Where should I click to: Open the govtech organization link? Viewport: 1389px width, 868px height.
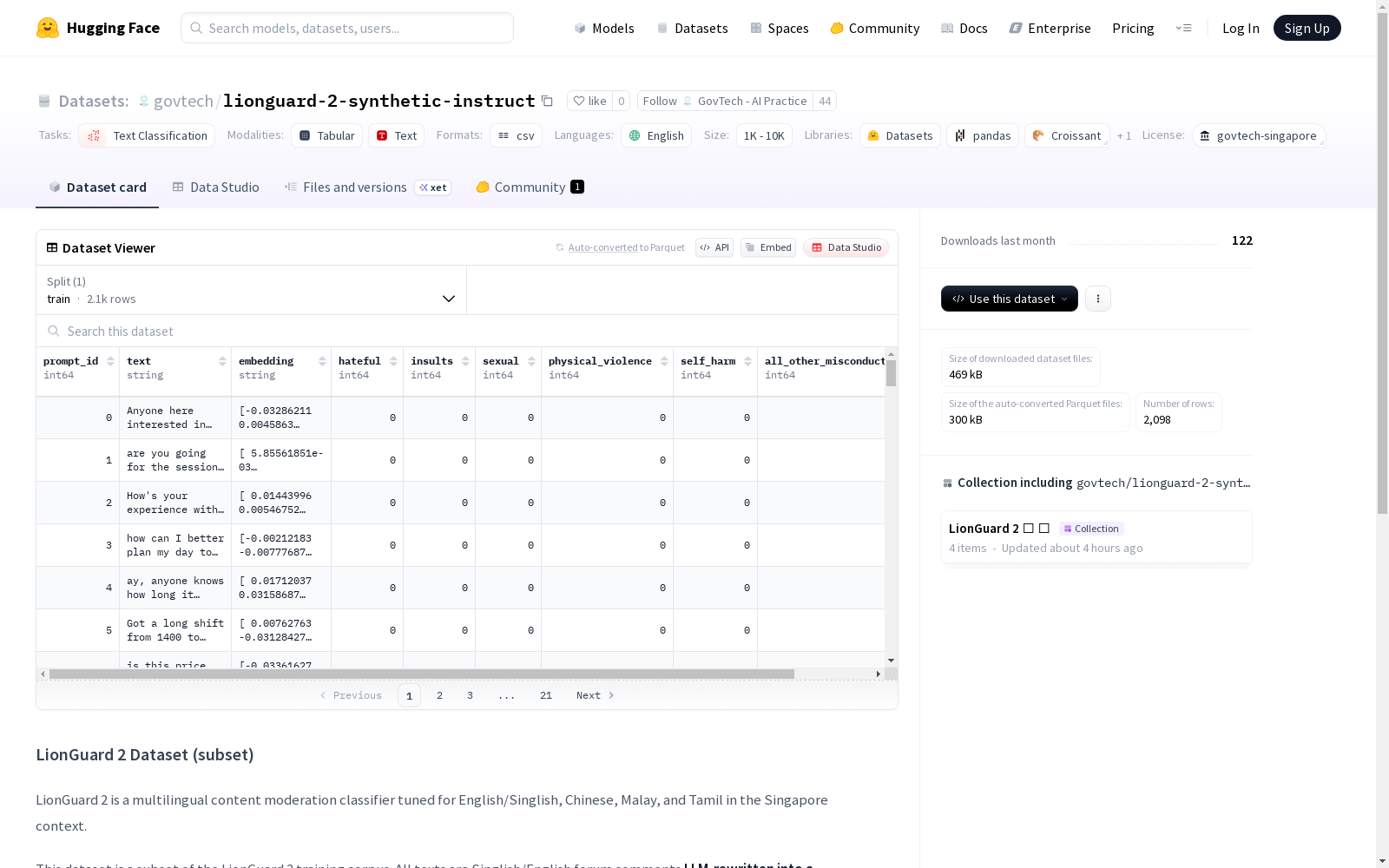click(183, 101)
